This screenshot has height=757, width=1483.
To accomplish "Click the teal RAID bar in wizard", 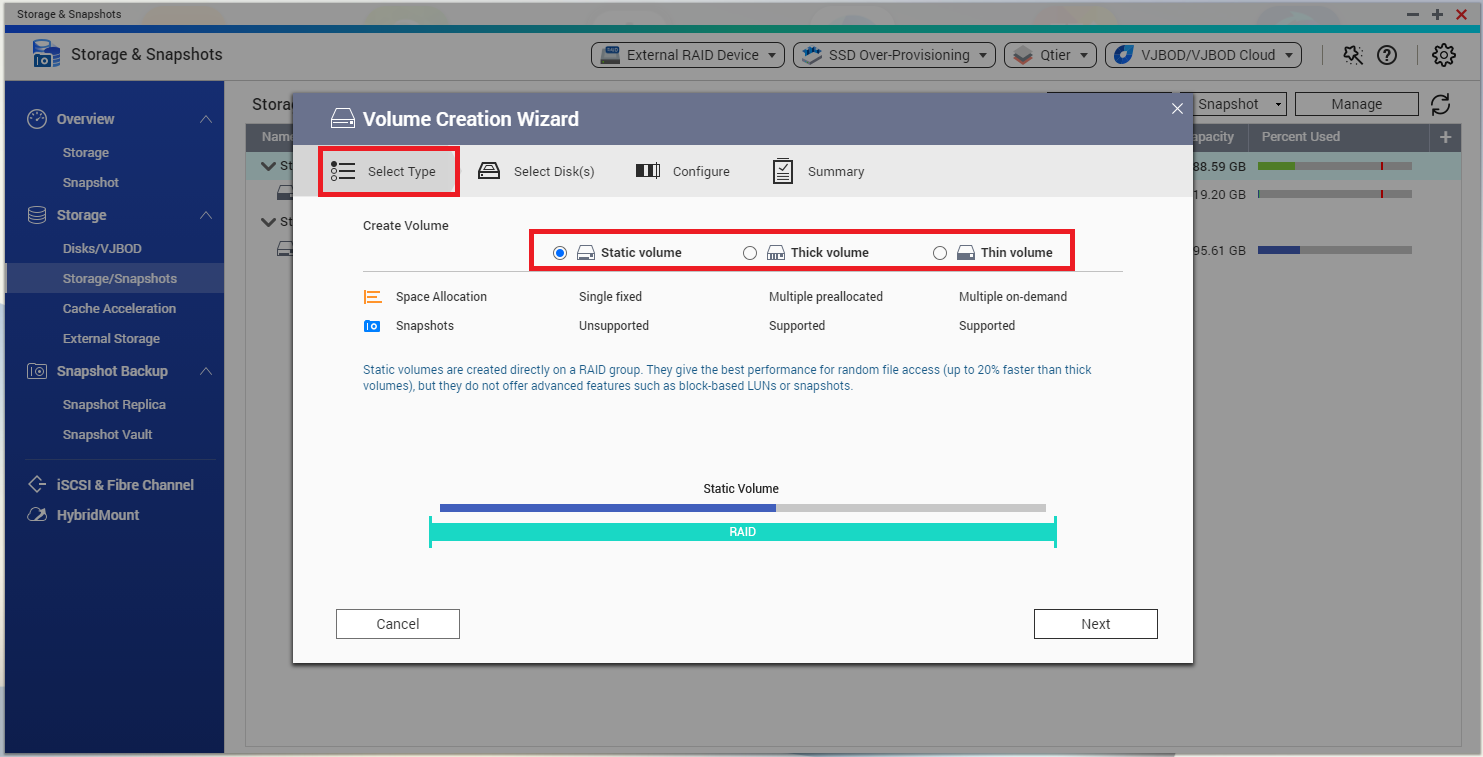I will coord(742,532).
